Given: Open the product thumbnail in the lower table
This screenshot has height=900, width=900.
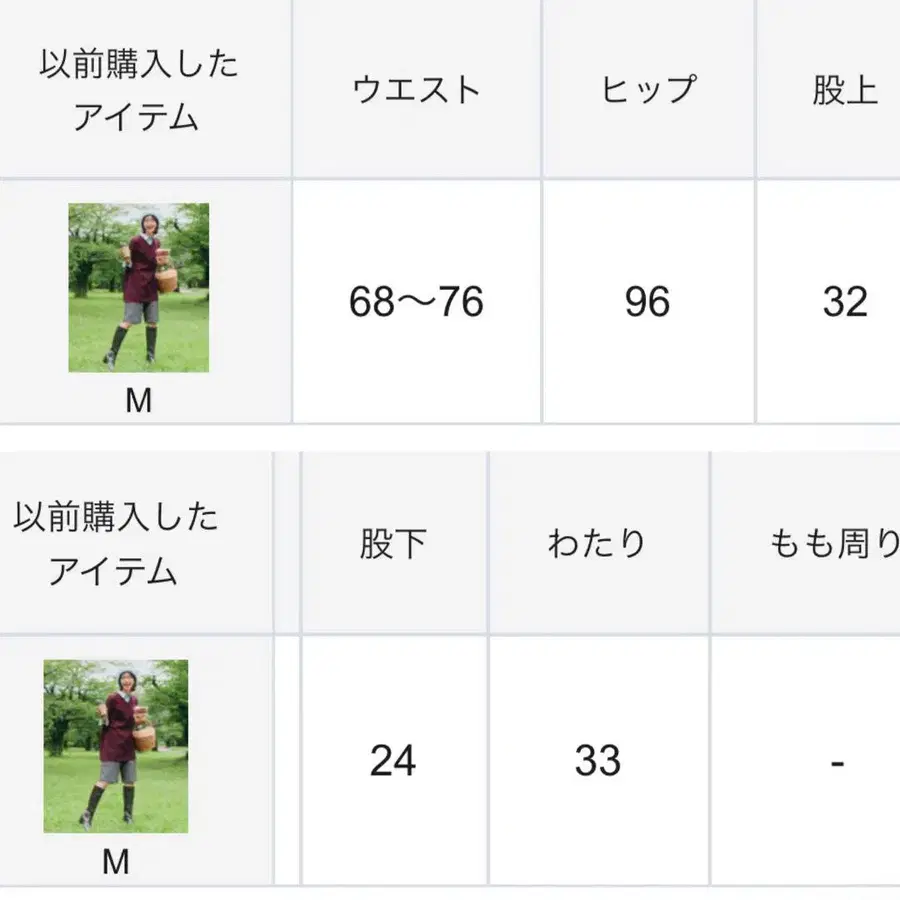Looking at the screenshot, I should 116,745.
